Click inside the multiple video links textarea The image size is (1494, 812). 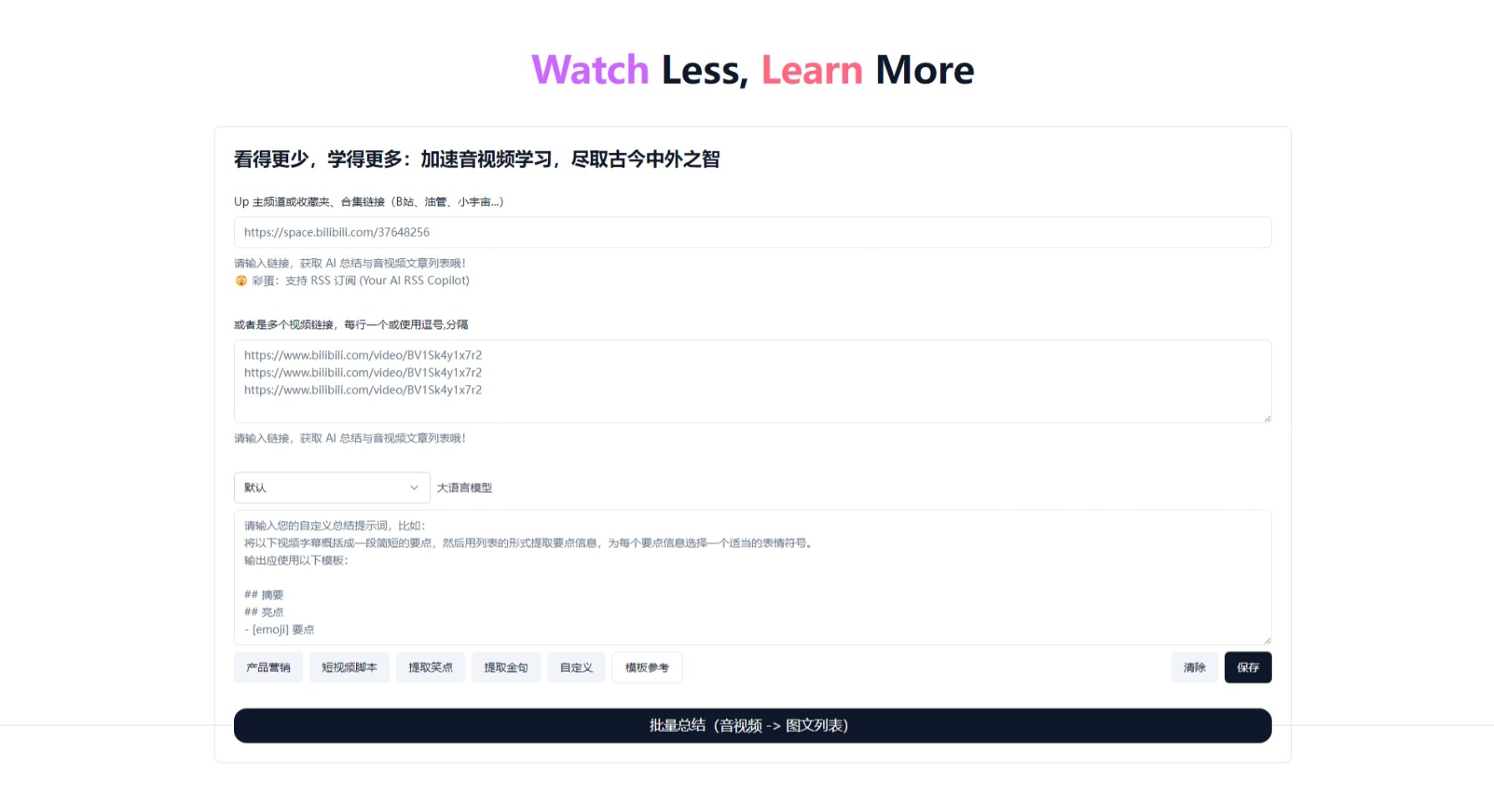[x=751, y=381]
